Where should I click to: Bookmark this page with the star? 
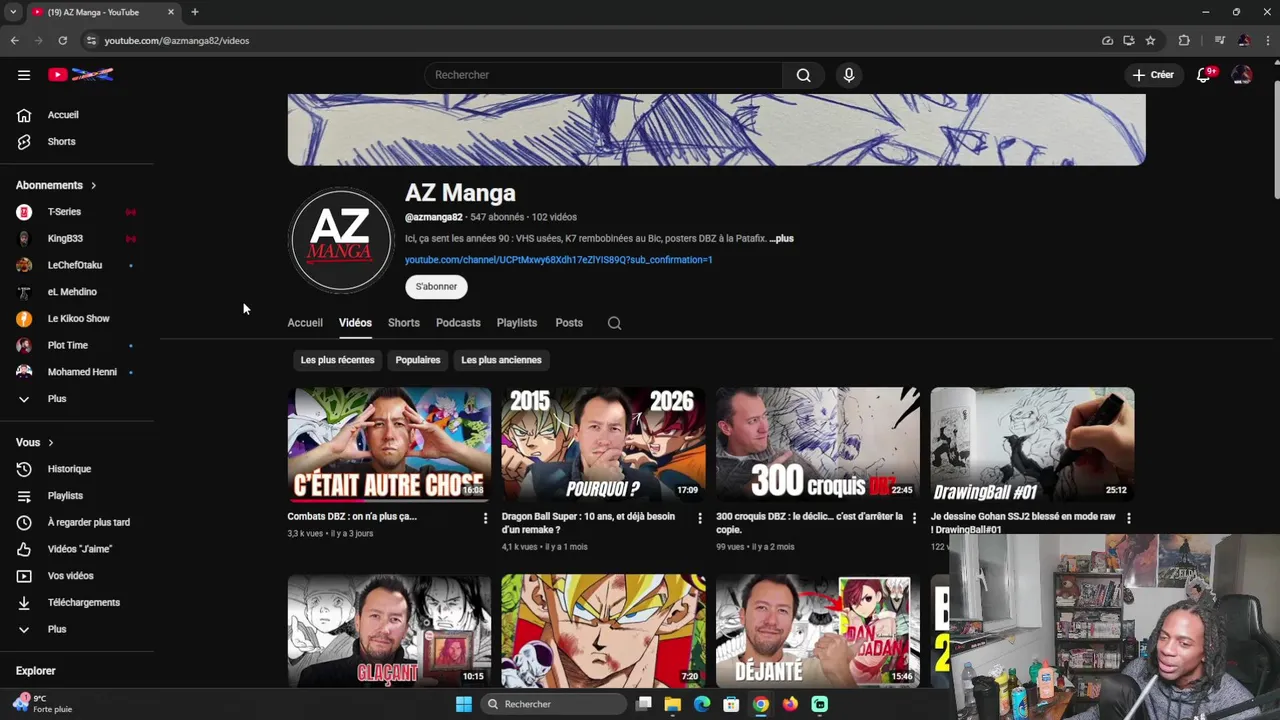(1150, 41)
